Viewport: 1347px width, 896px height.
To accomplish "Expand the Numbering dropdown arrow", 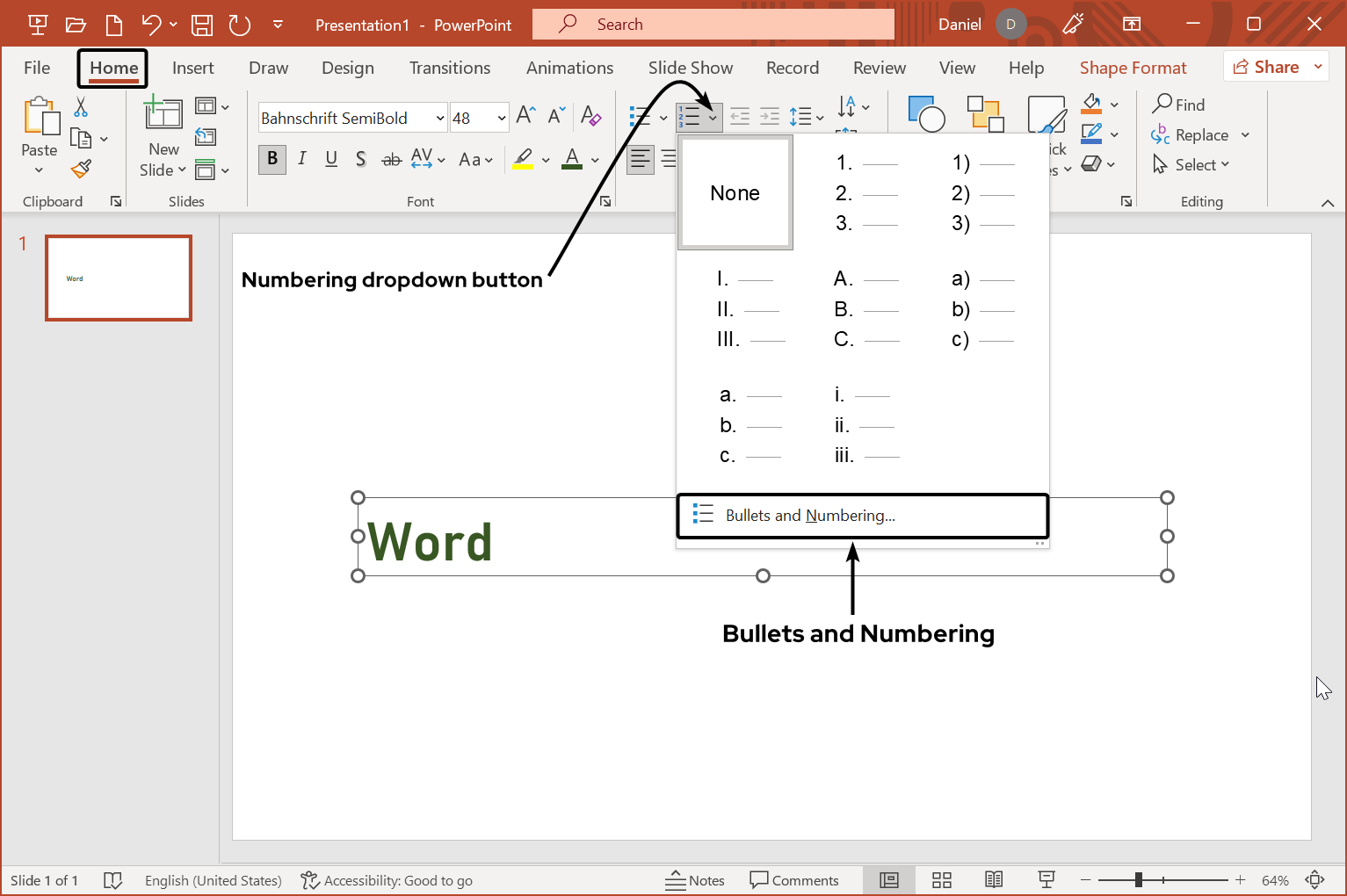I will (x=713, y=117).
